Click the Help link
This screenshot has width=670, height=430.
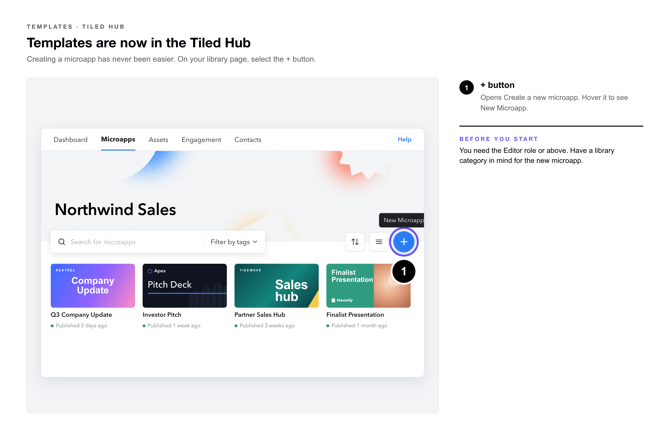(404, 139)
